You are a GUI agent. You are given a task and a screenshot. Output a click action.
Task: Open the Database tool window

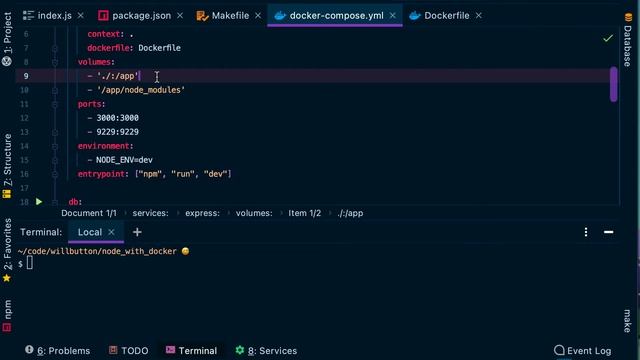pyautogui.click(x=628, y=40)
